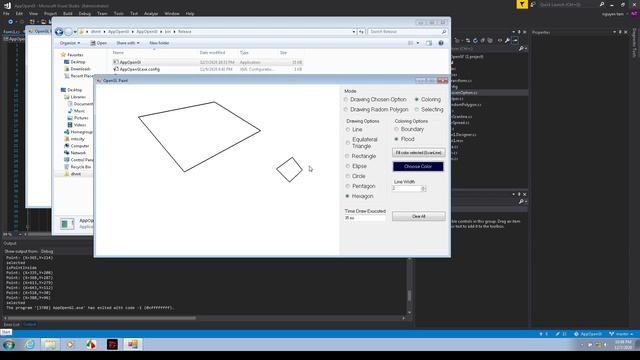The image size is (640, 360).
Task: Click the Solution Explorer properties wrench icon
Action: (507, 40)
